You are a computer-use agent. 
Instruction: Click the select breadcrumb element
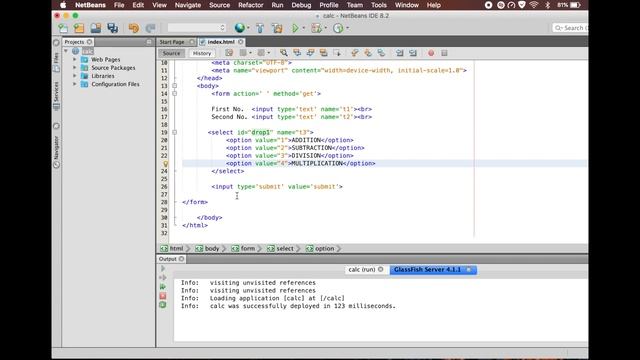[281, 249]
